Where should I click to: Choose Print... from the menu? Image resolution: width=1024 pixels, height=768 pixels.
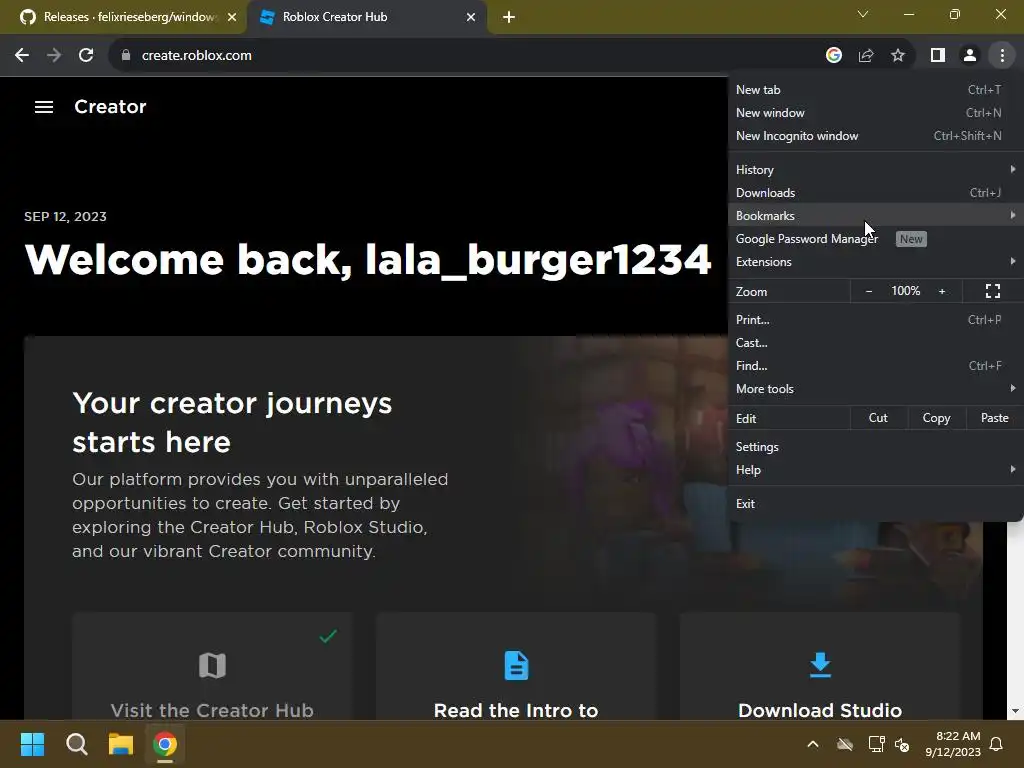pos(874,320)
